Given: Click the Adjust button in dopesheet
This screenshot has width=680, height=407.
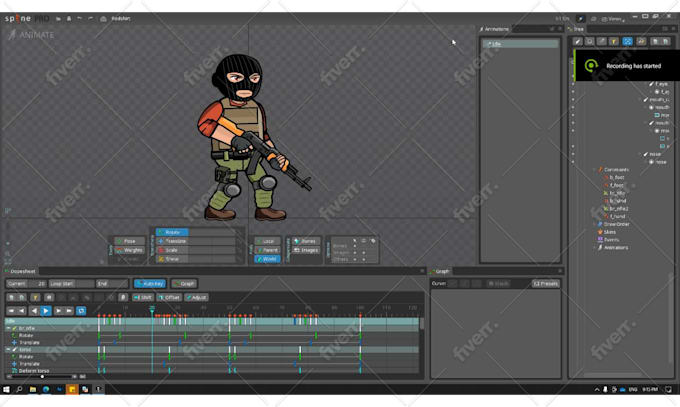Looking at the screenshot, I should point(196,297).
